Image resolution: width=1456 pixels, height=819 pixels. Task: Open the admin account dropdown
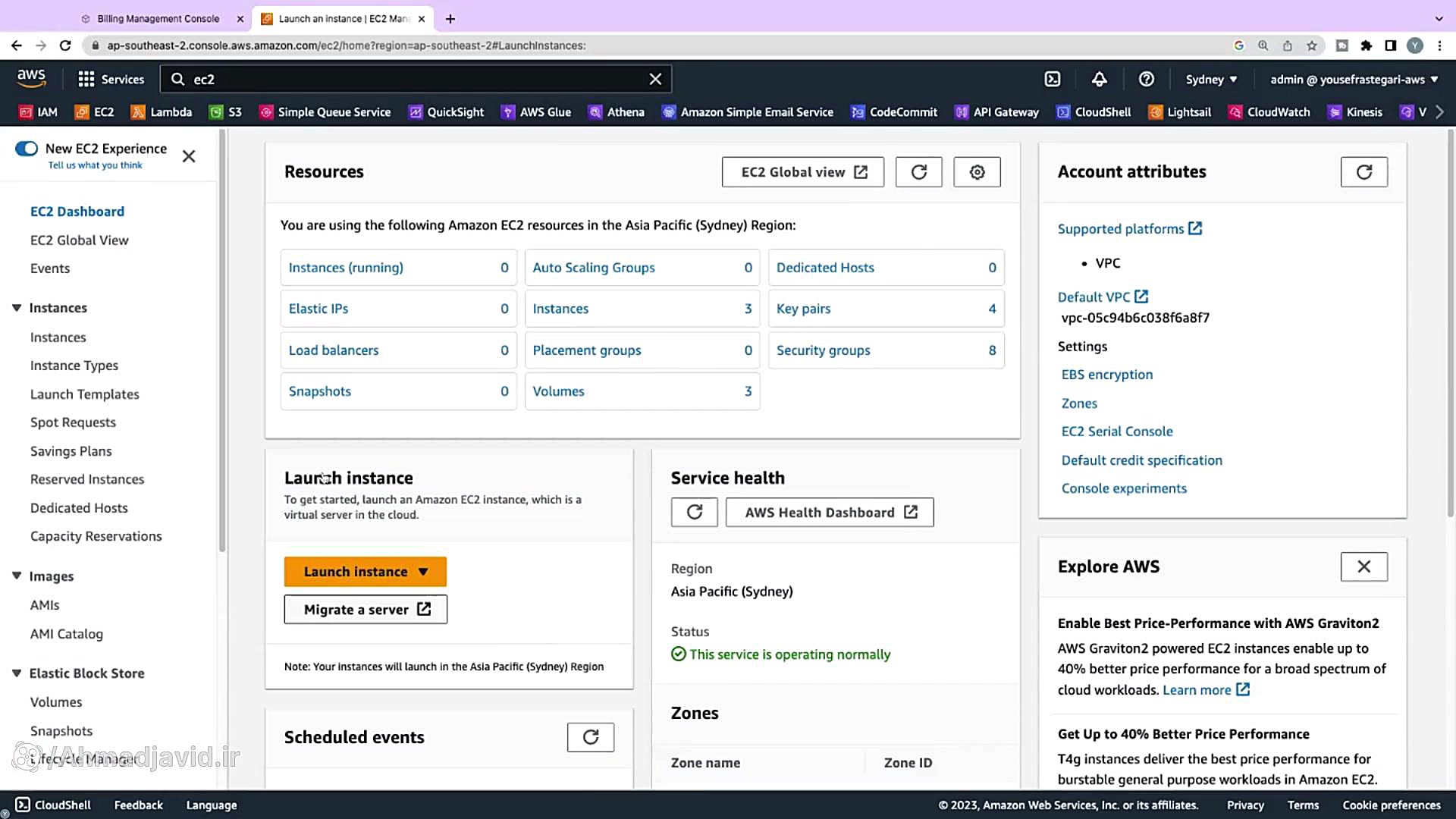(x=1354, y=79)
